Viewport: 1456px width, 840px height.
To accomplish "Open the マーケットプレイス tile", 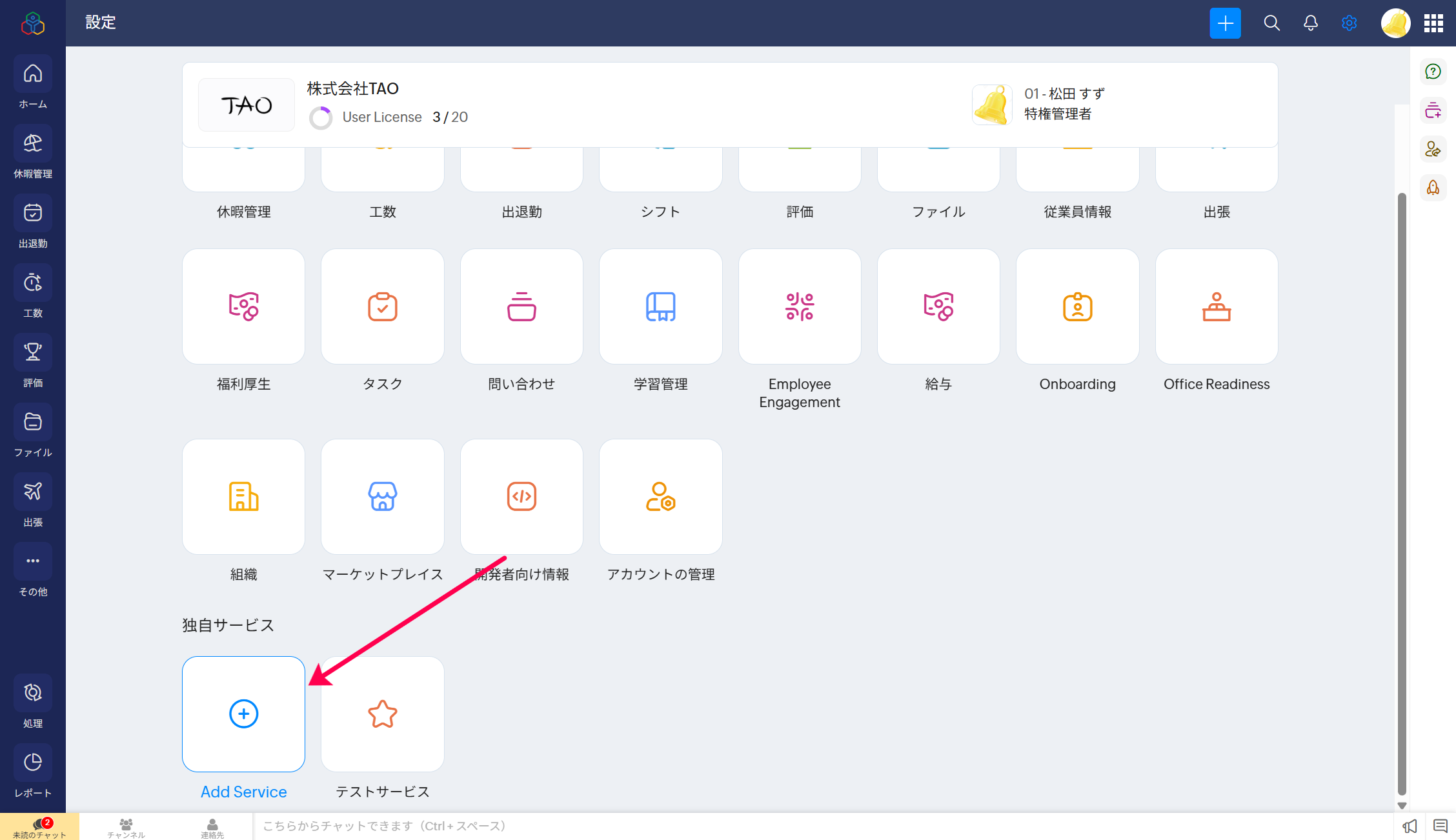I will 382,497.
